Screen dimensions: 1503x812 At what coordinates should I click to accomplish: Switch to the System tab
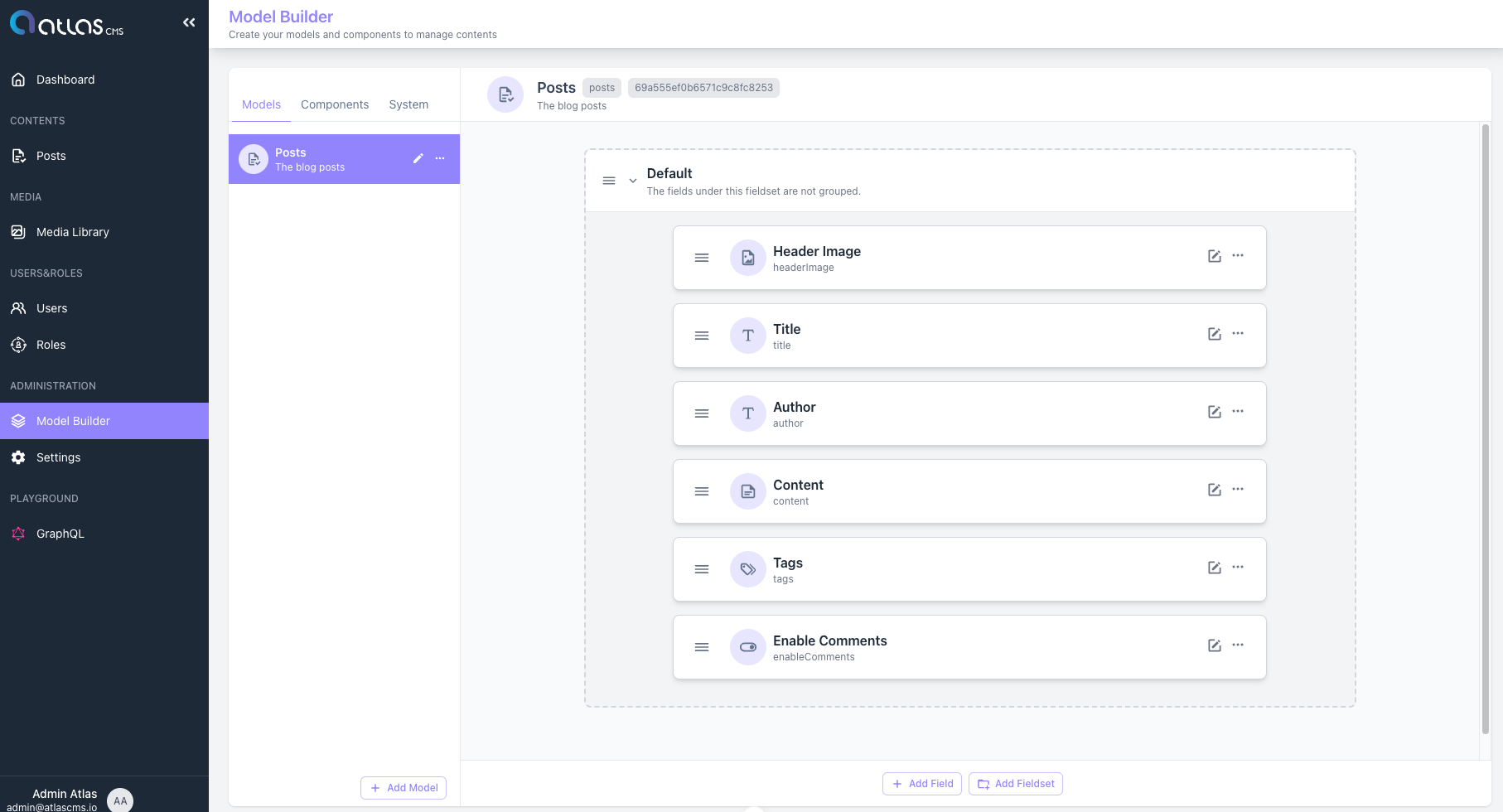pos(408,104)
